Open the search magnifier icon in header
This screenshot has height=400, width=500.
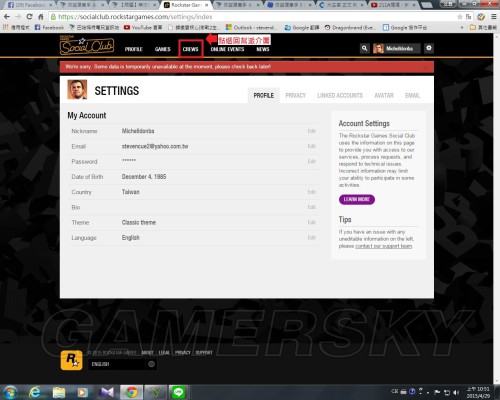(x=364, y=48)
